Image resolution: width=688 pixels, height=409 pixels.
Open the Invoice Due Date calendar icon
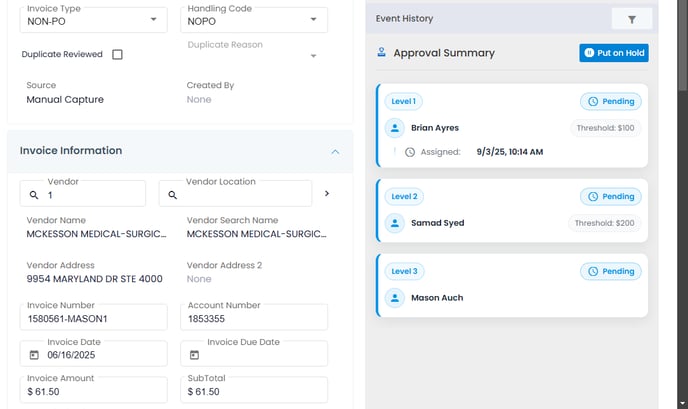pyautogui.click(x=194, y=355)
